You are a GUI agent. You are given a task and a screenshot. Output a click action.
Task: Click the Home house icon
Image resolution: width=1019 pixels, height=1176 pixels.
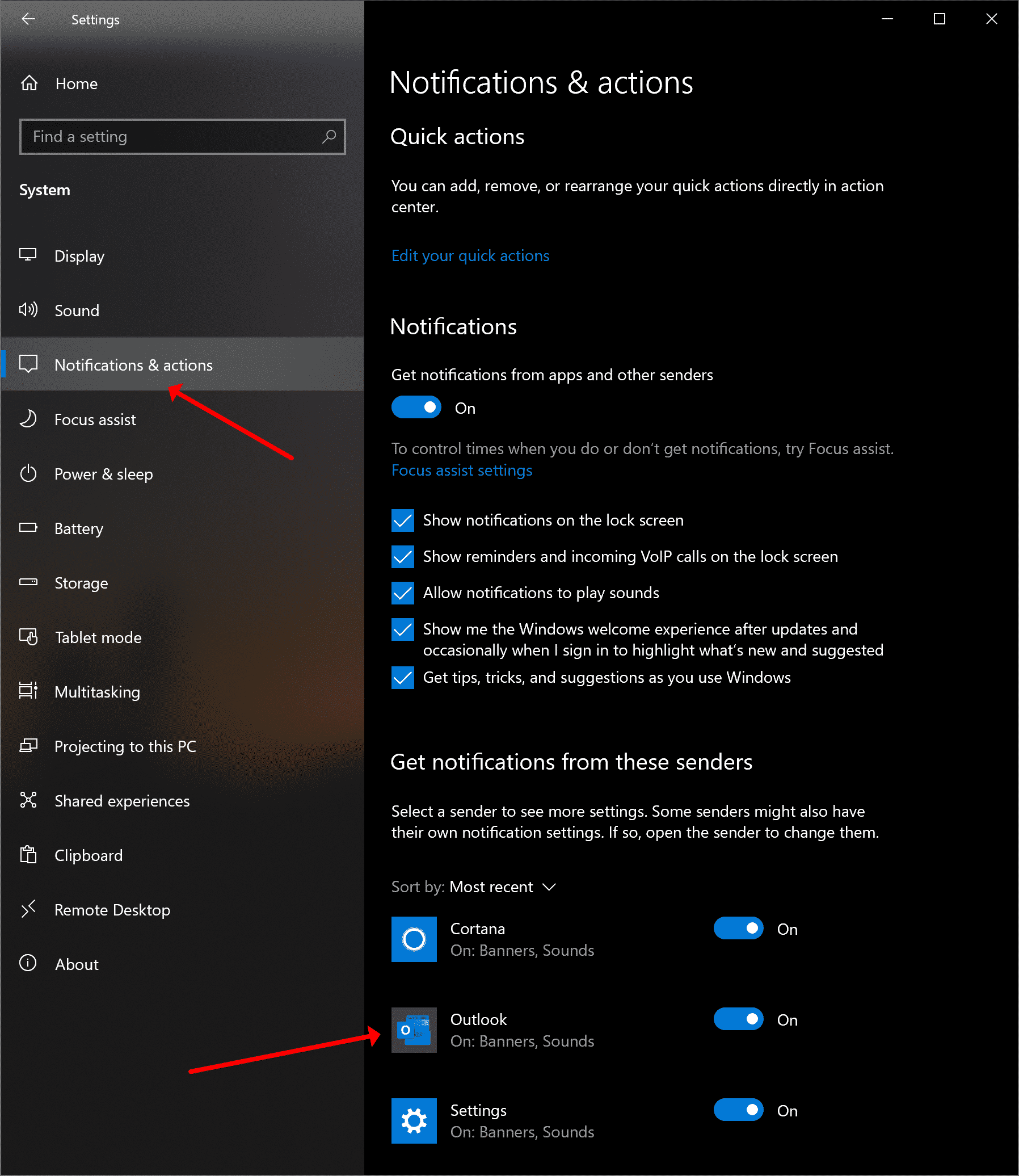[29, 83]
